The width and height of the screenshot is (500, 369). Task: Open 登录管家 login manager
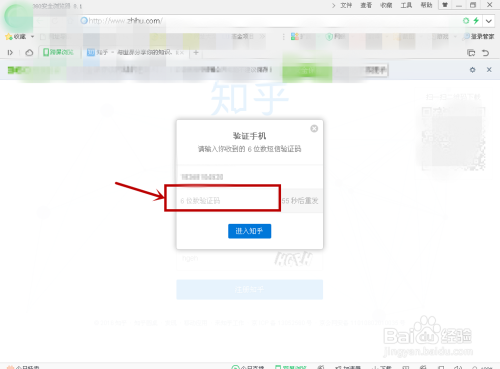479,36
